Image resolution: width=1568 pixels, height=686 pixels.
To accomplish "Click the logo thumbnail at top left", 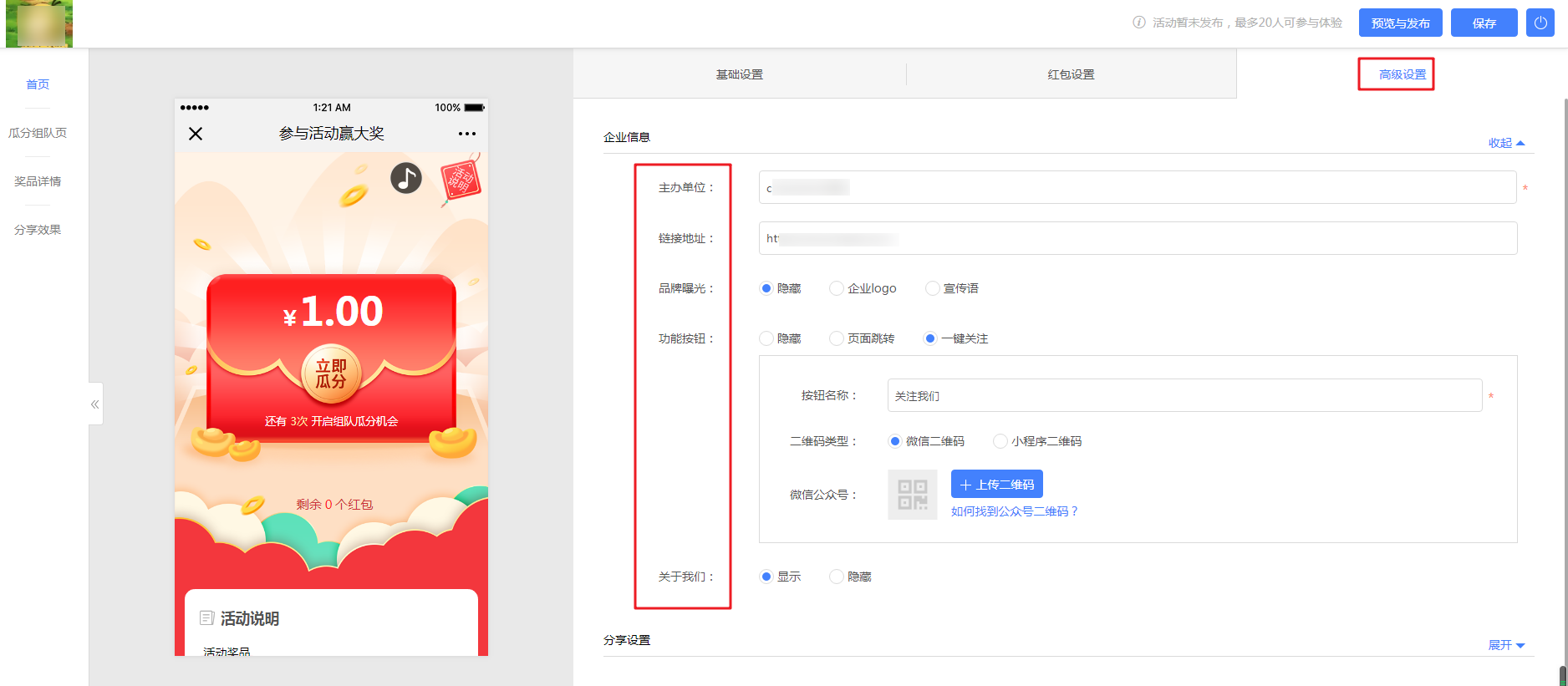I will pyautogui.click(x=39, y=23).
